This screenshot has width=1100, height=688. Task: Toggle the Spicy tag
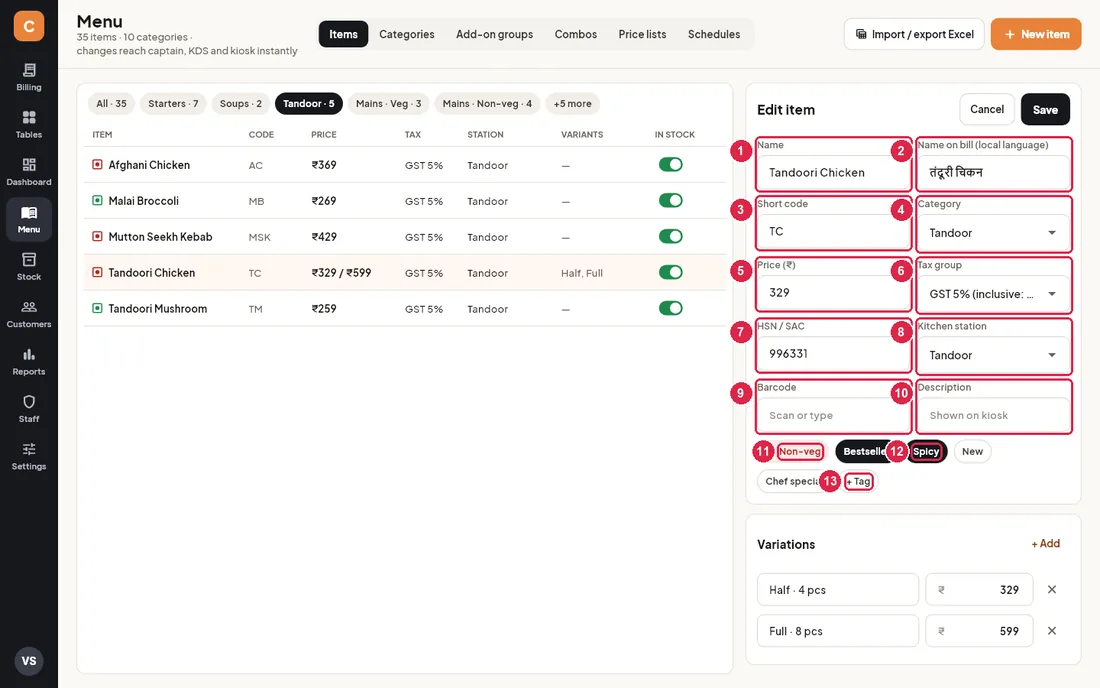click(926, 452)
